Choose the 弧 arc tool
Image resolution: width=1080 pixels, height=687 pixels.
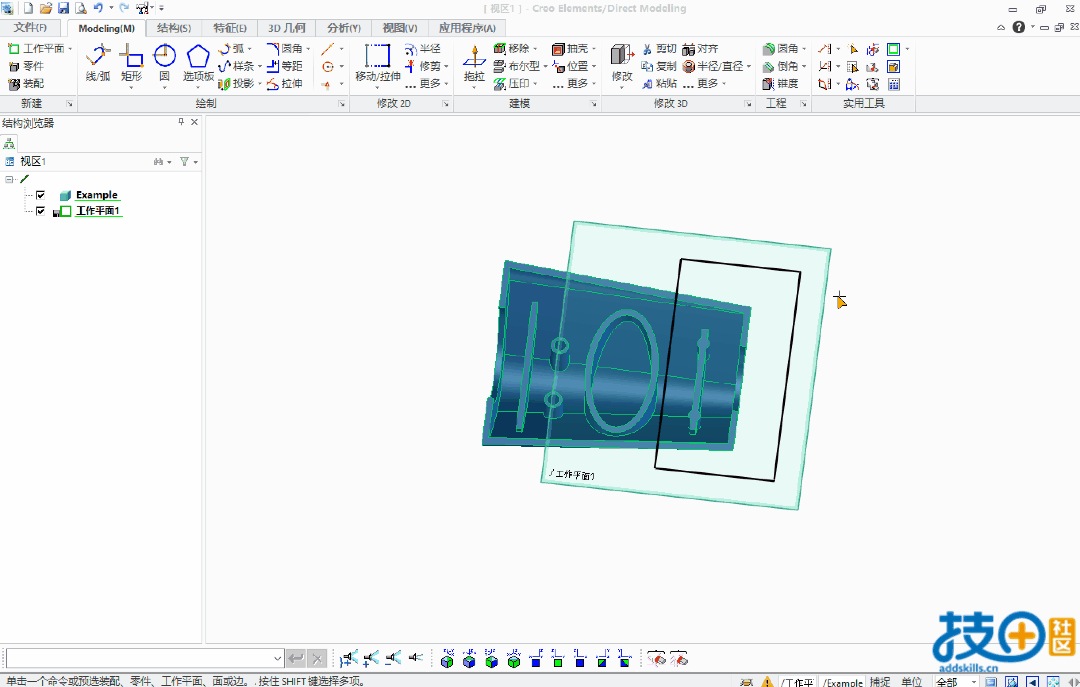tap(232, 49)
